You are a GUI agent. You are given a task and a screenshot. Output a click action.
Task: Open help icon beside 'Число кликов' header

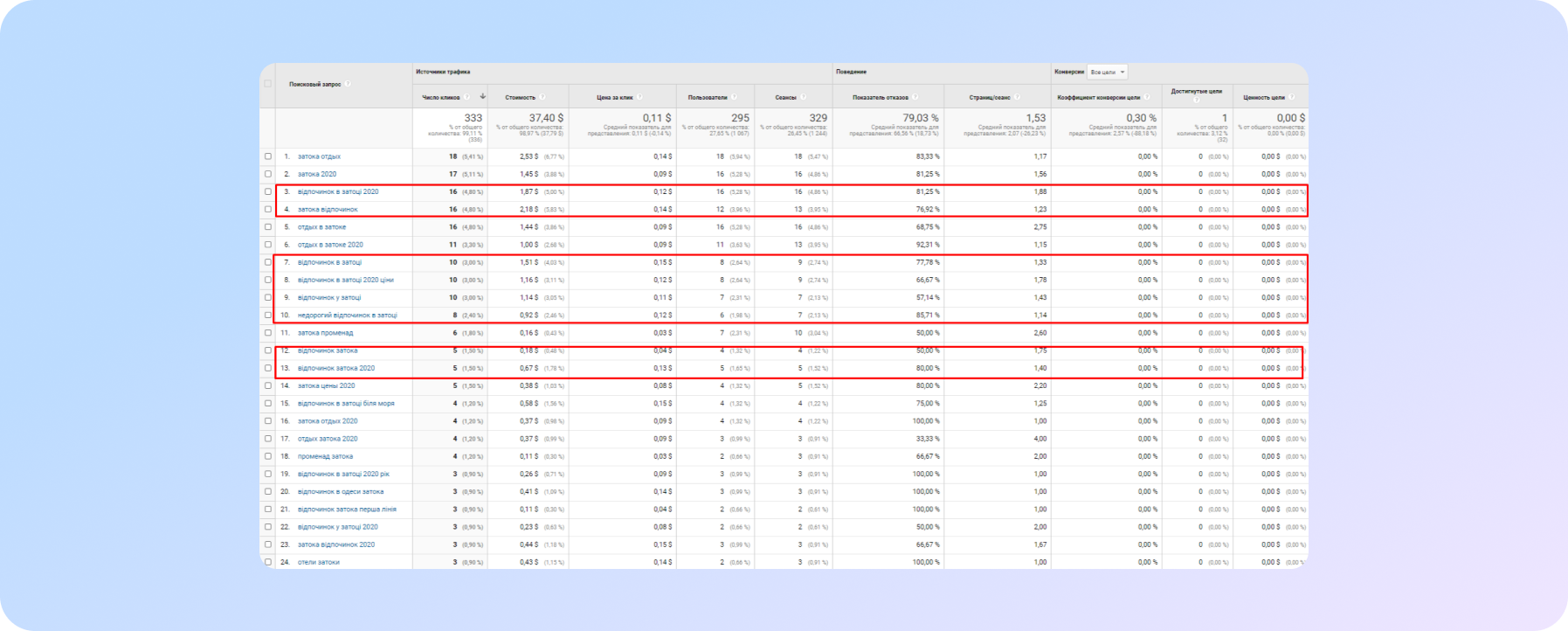tap(466, 97)
